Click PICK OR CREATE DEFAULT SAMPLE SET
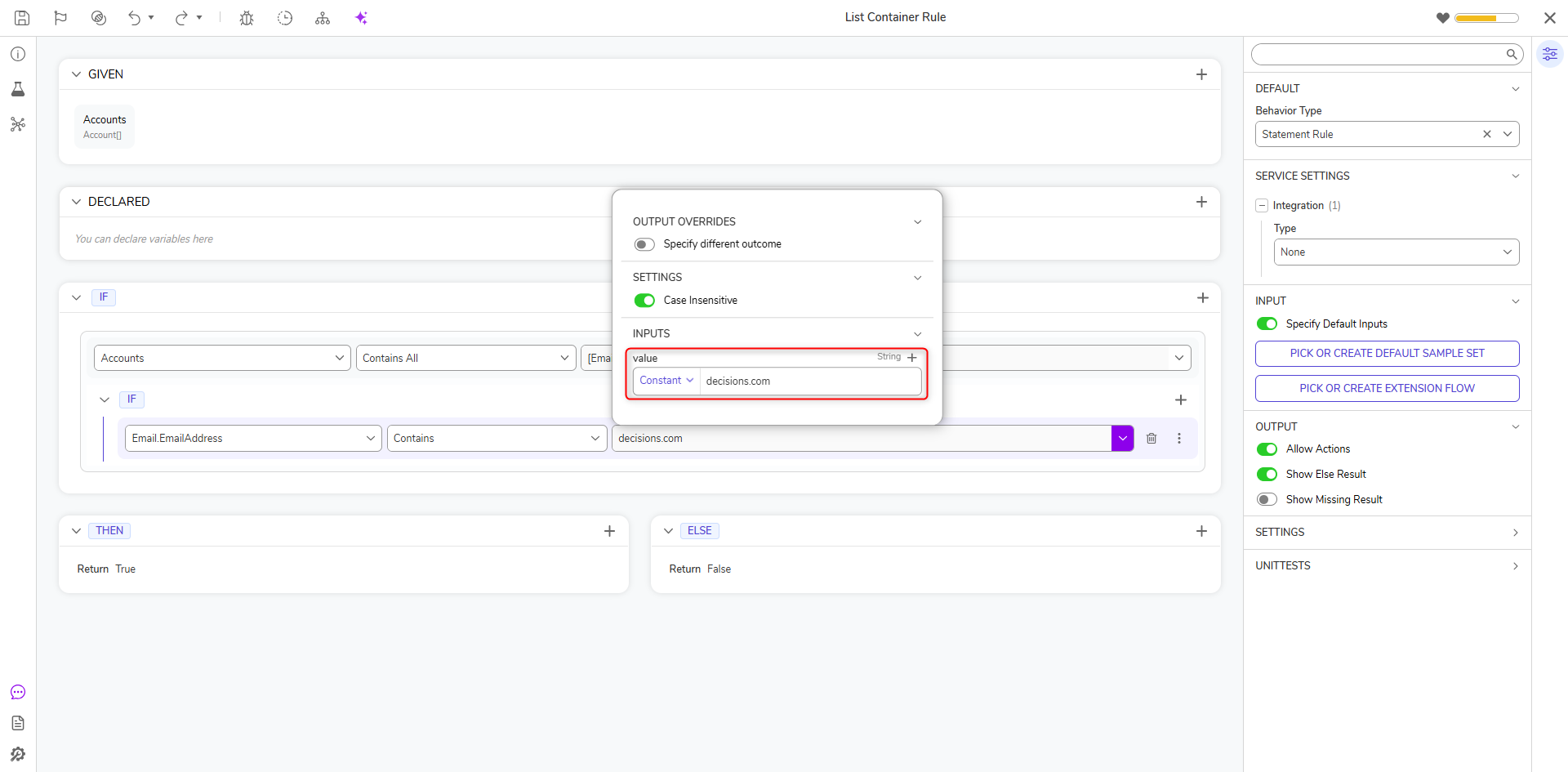This screenshot has height=772, width=1568. click(x=1387, y=354)
